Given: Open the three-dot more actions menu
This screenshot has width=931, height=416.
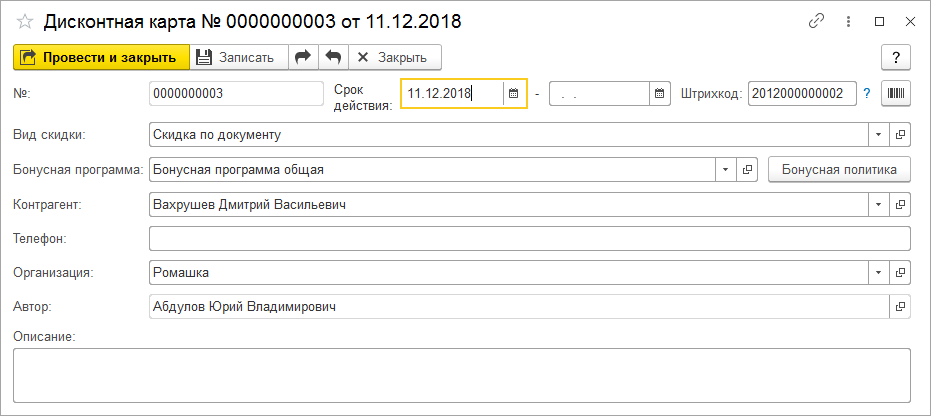Looking at the screenshot, I should [849, 21].
